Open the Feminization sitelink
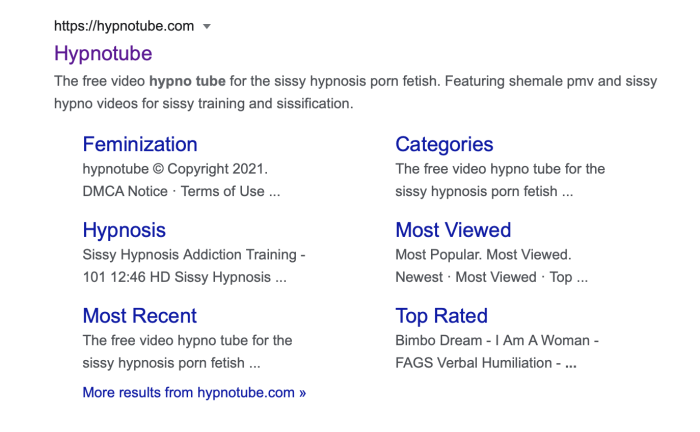Viewport: 700px width, 432px height. 140,144
